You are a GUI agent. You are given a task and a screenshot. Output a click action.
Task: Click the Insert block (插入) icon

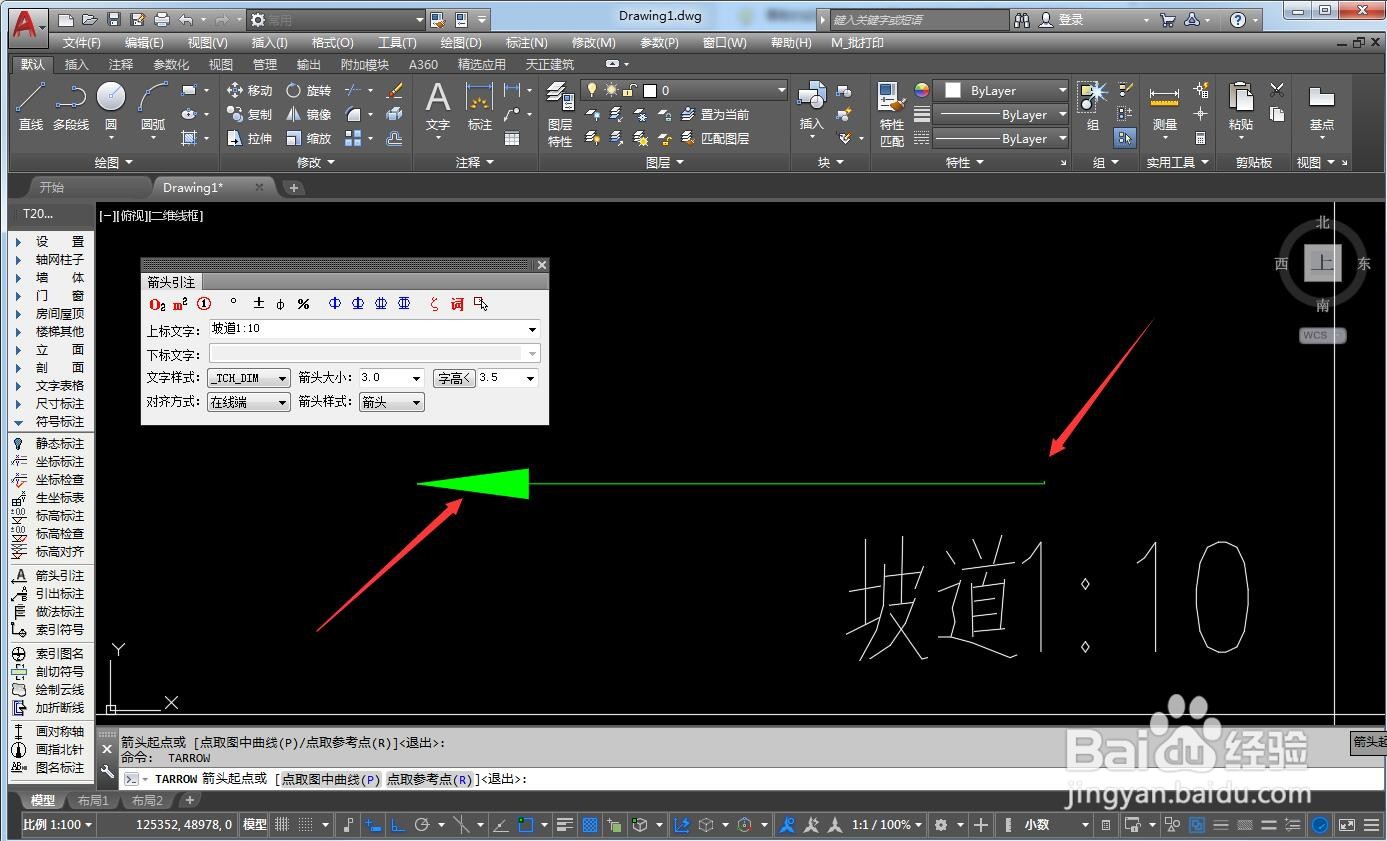pyautogui.click(x=811, y=106)
